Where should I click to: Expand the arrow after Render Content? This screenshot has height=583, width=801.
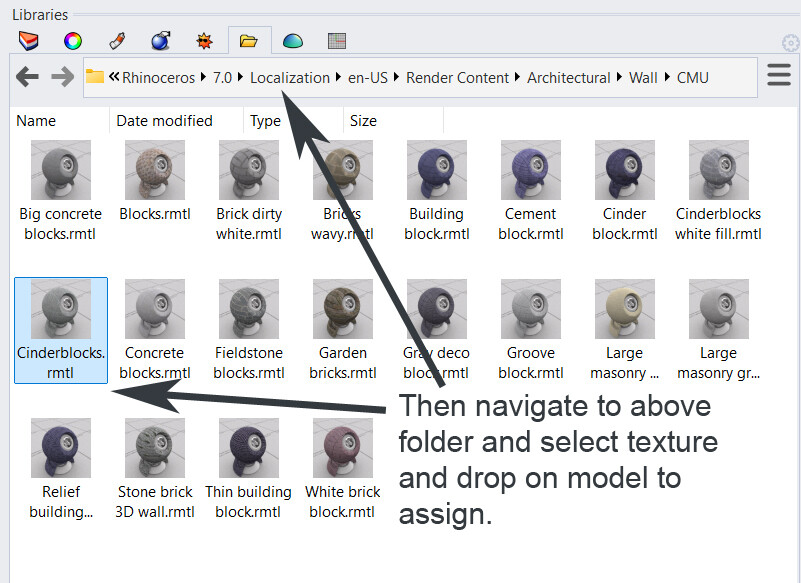(x=517, y=77)
